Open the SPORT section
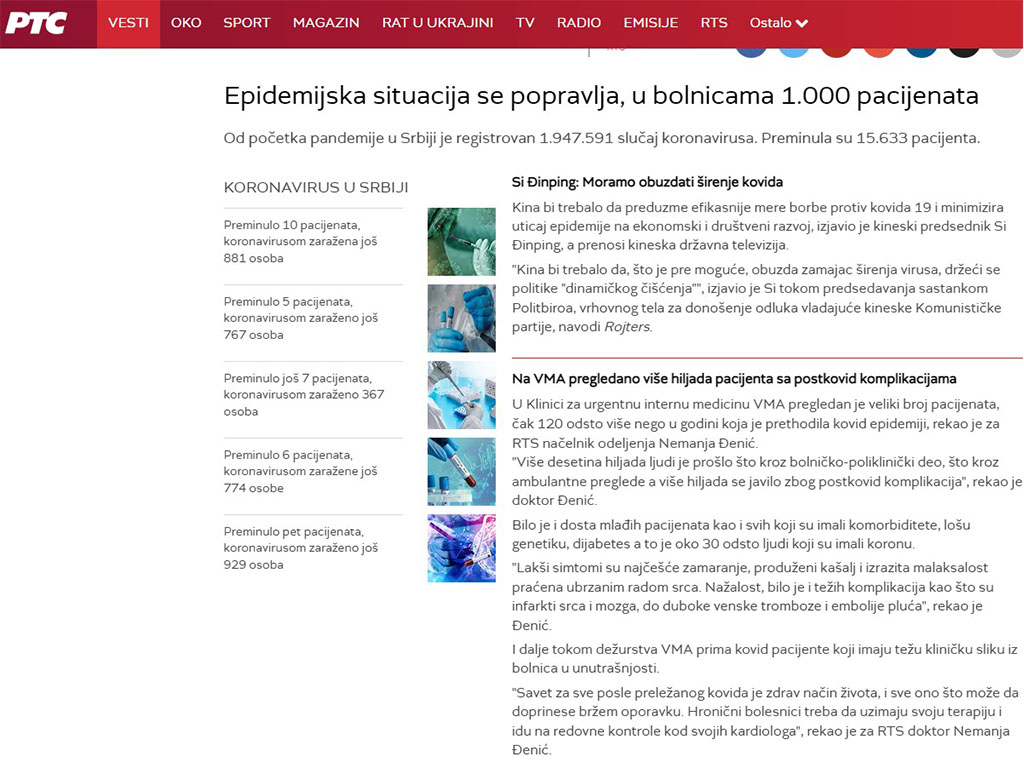 (x=247, y=23)
